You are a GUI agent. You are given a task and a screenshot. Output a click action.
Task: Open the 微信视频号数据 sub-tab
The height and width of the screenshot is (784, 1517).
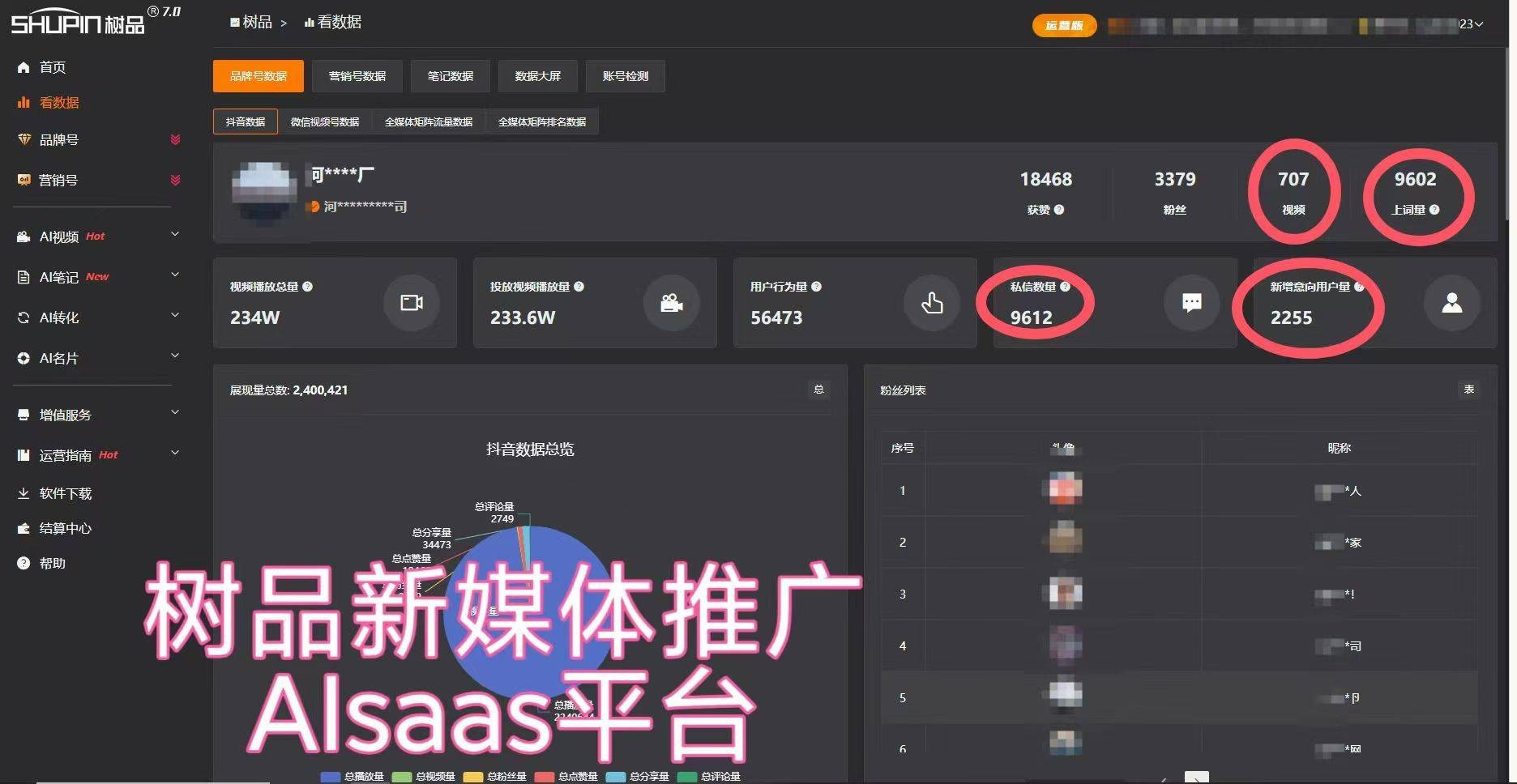[x=325, y=121]
